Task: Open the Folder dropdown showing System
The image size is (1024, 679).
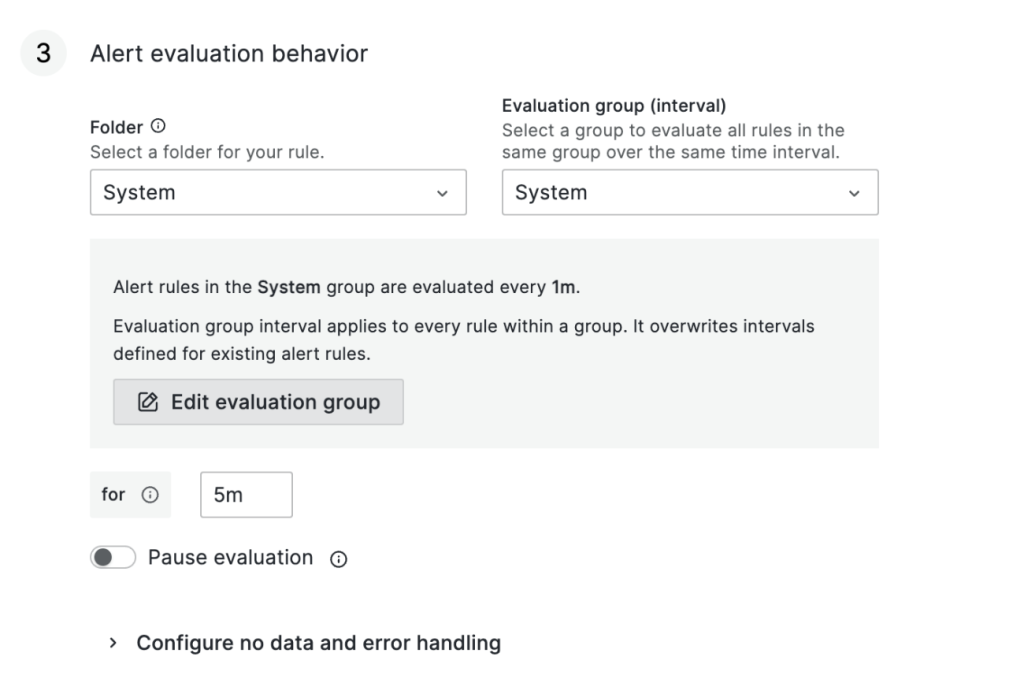Action: pos(270,193)
